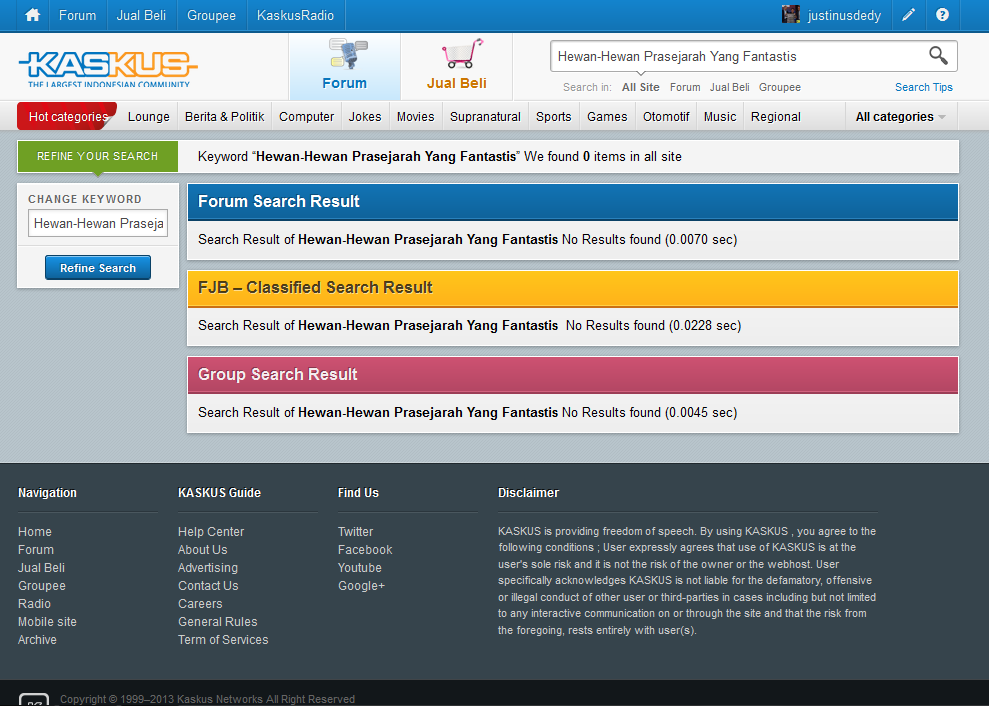
Task: Click Refine Your Search header
Action: (98, 156)
